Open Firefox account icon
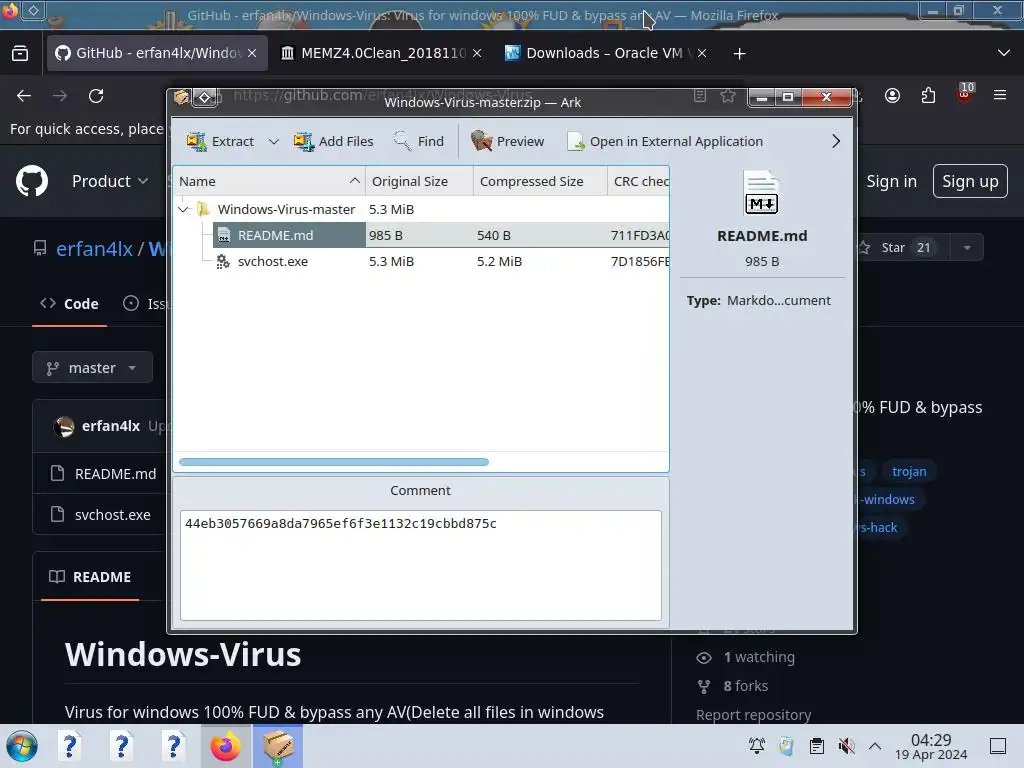 coord(892,96)
